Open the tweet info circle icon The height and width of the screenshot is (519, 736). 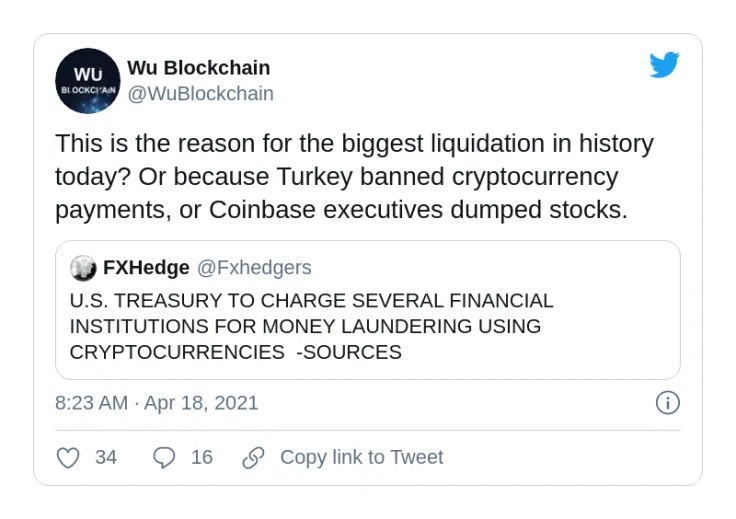[667, 403]
